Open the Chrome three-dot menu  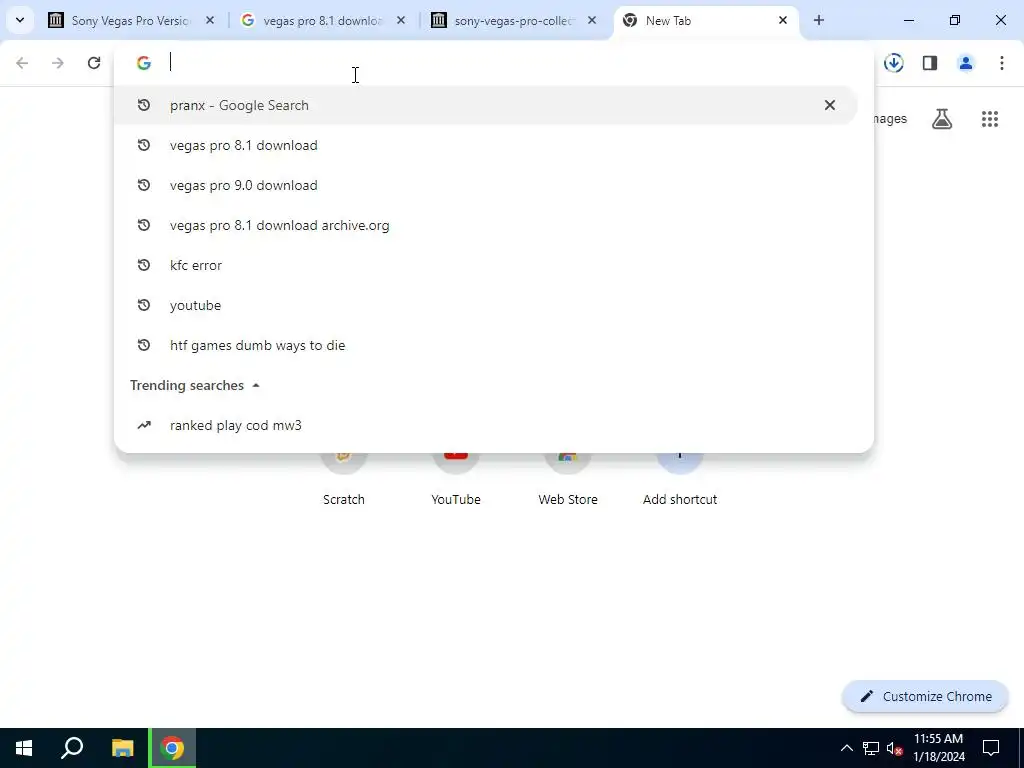coord(1002,63)
